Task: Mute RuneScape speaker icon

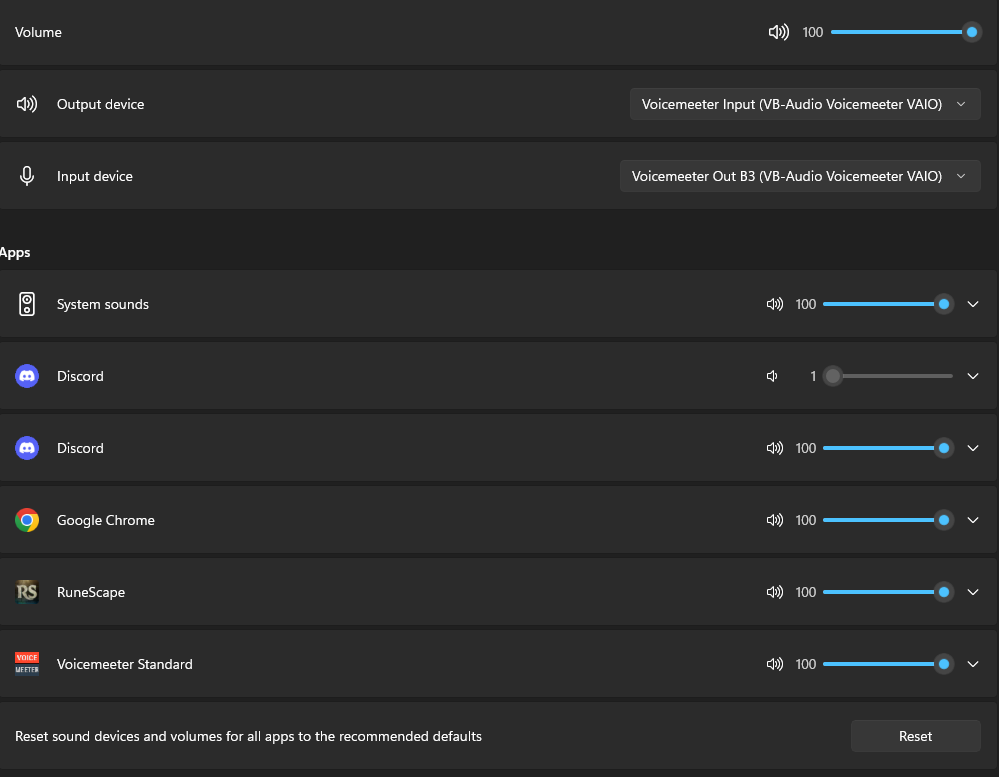Action: click(x=774, y=592)
